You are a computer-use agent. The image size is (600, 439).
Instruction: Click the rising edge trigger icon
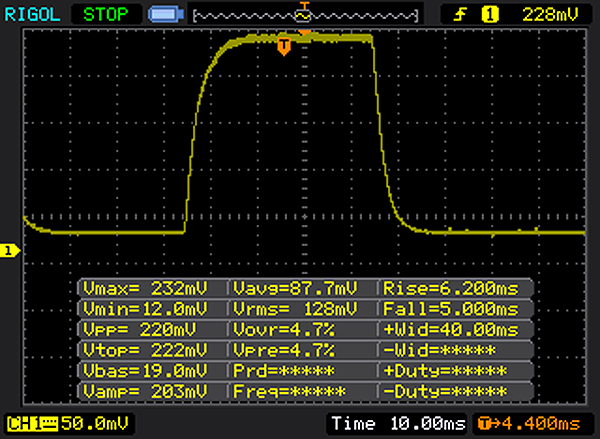click(460, 15)
